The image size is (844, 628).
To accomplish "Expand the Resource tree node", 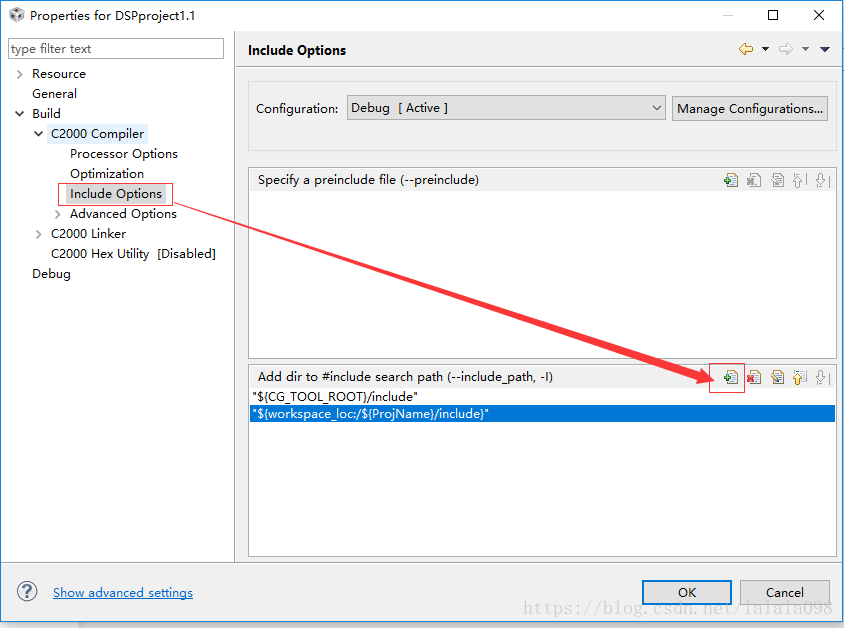I will (x=20, y=74).
